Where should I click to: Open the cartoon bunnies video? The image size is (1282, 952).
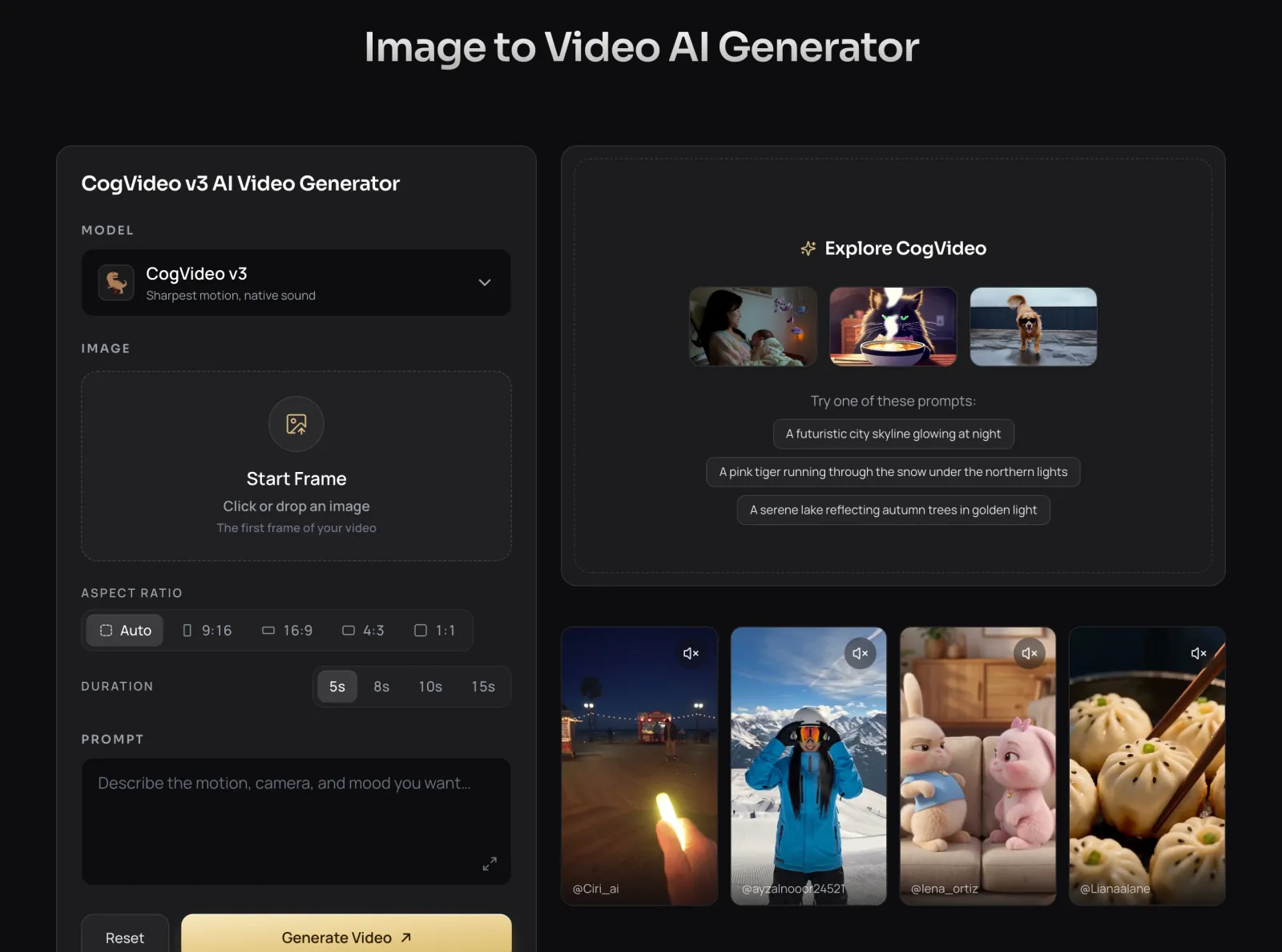click(x=978, y=766)
